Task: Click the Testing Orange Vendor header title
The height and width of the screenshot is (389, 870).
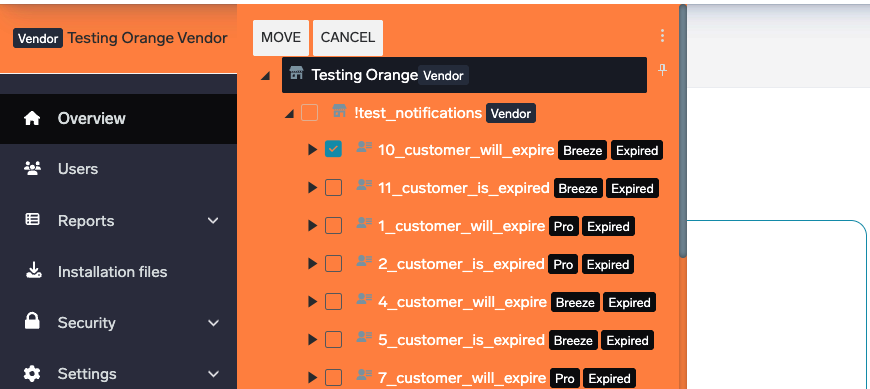Action: [x=148, y=38]
